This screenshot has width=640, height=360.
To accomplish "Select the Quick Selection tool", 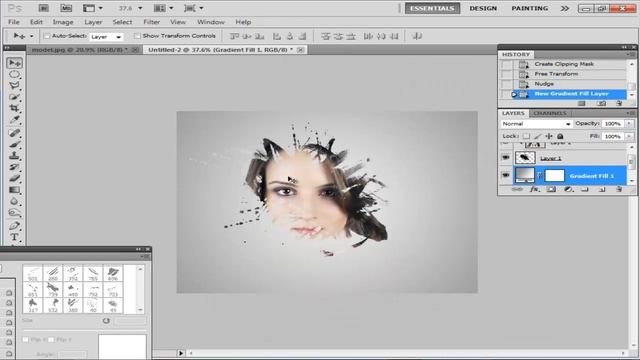I will click(x=14, y=97).
